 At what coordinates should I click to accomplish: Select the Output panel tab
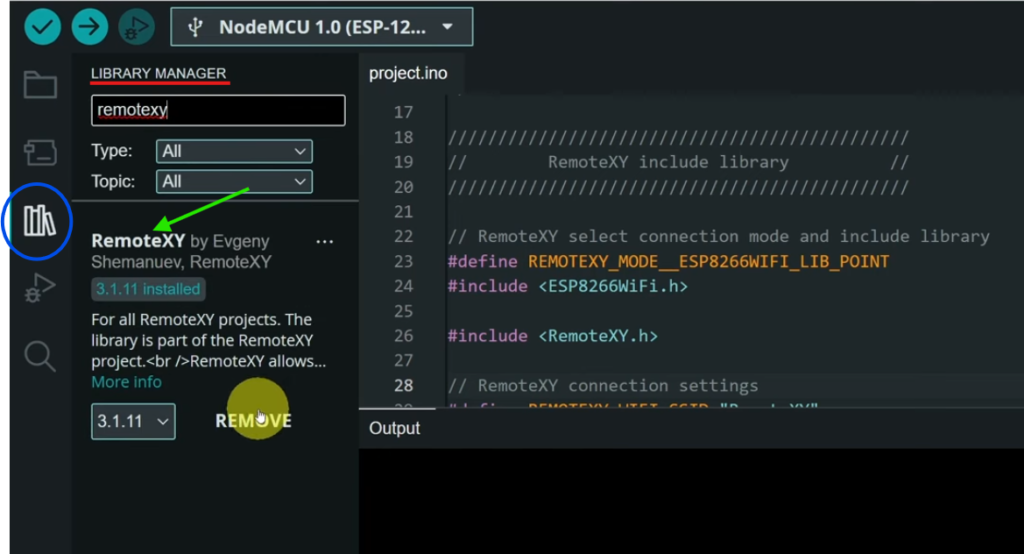[x=394, y=428]
